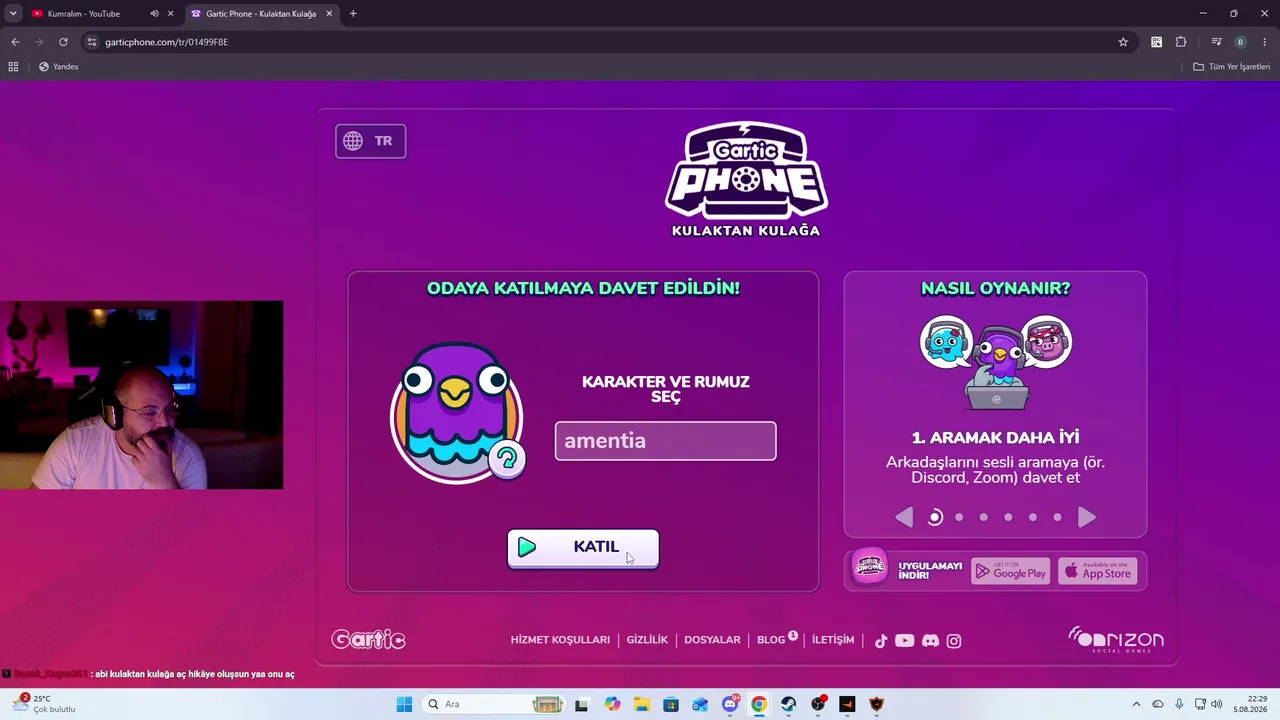Open the clock showing 22:29
Viewport: 1280px width, 720px height.
1250,704
